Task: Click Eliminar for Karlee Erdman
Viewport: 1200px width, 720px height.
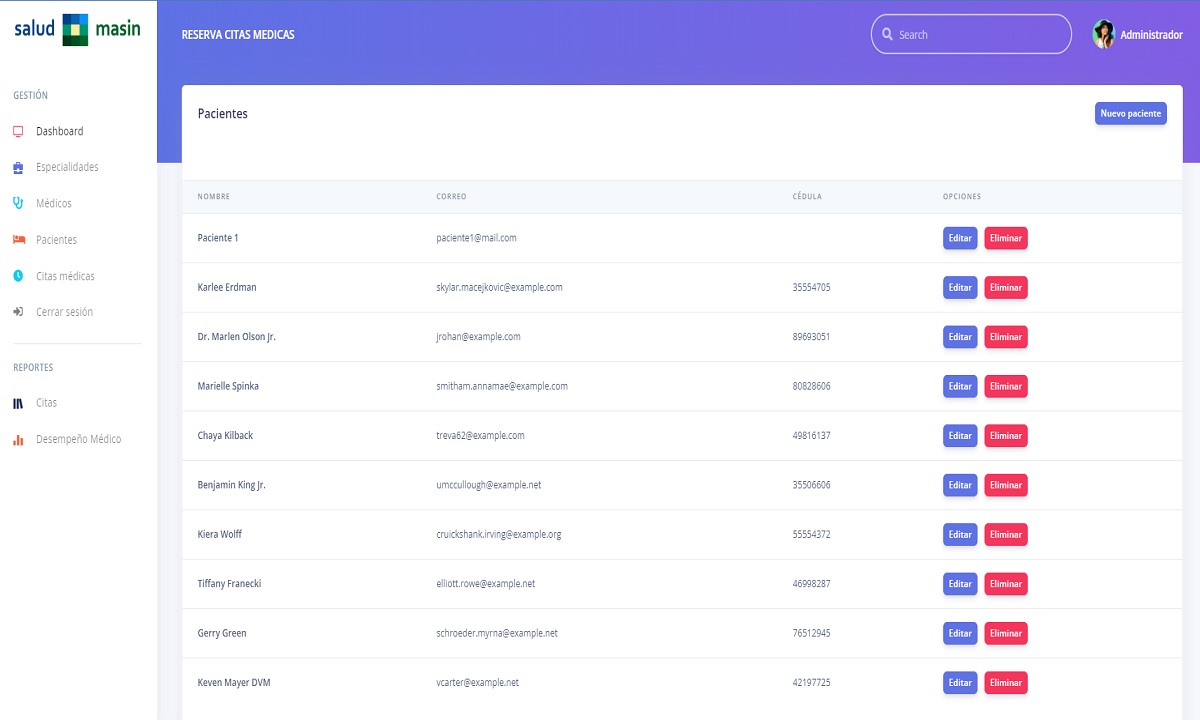Action: tap(1006, 287)
